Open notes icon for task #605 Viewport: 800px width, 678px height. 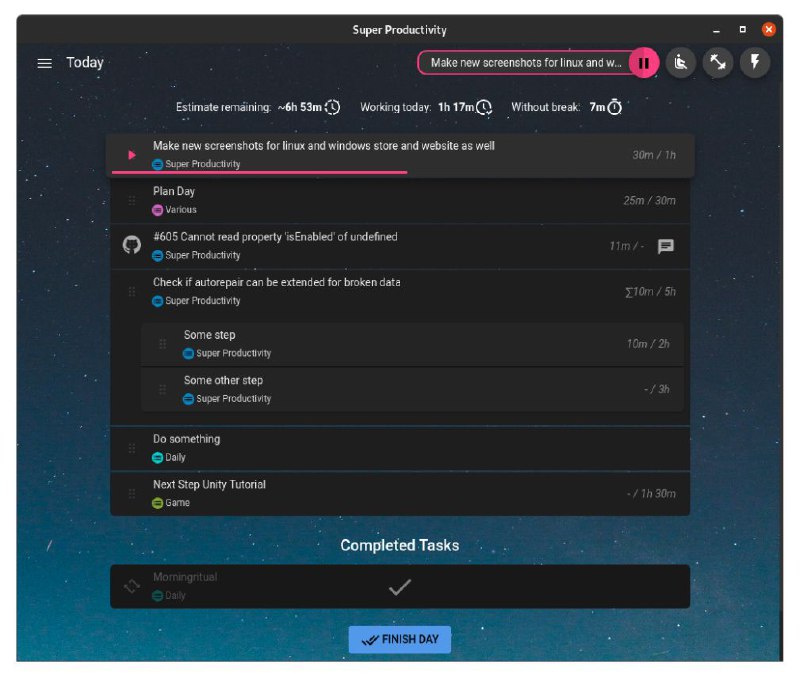pyautogui.click(x=665, y=246)
